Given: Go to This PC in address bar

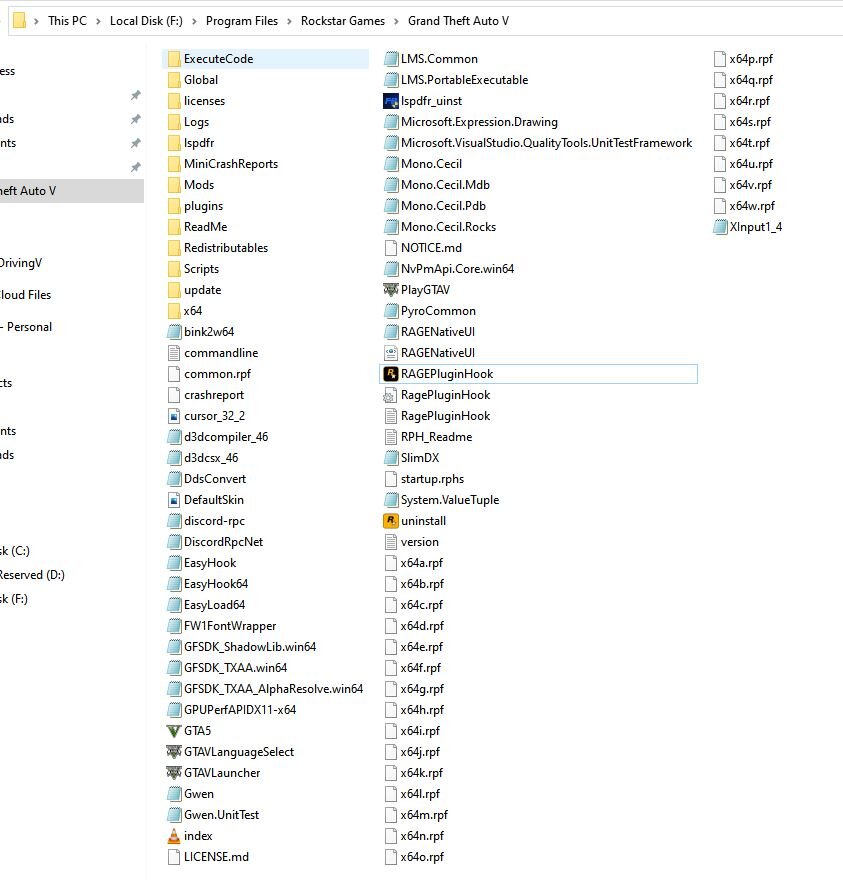Looking at the screenshot, I should click(x=67, y=21).
